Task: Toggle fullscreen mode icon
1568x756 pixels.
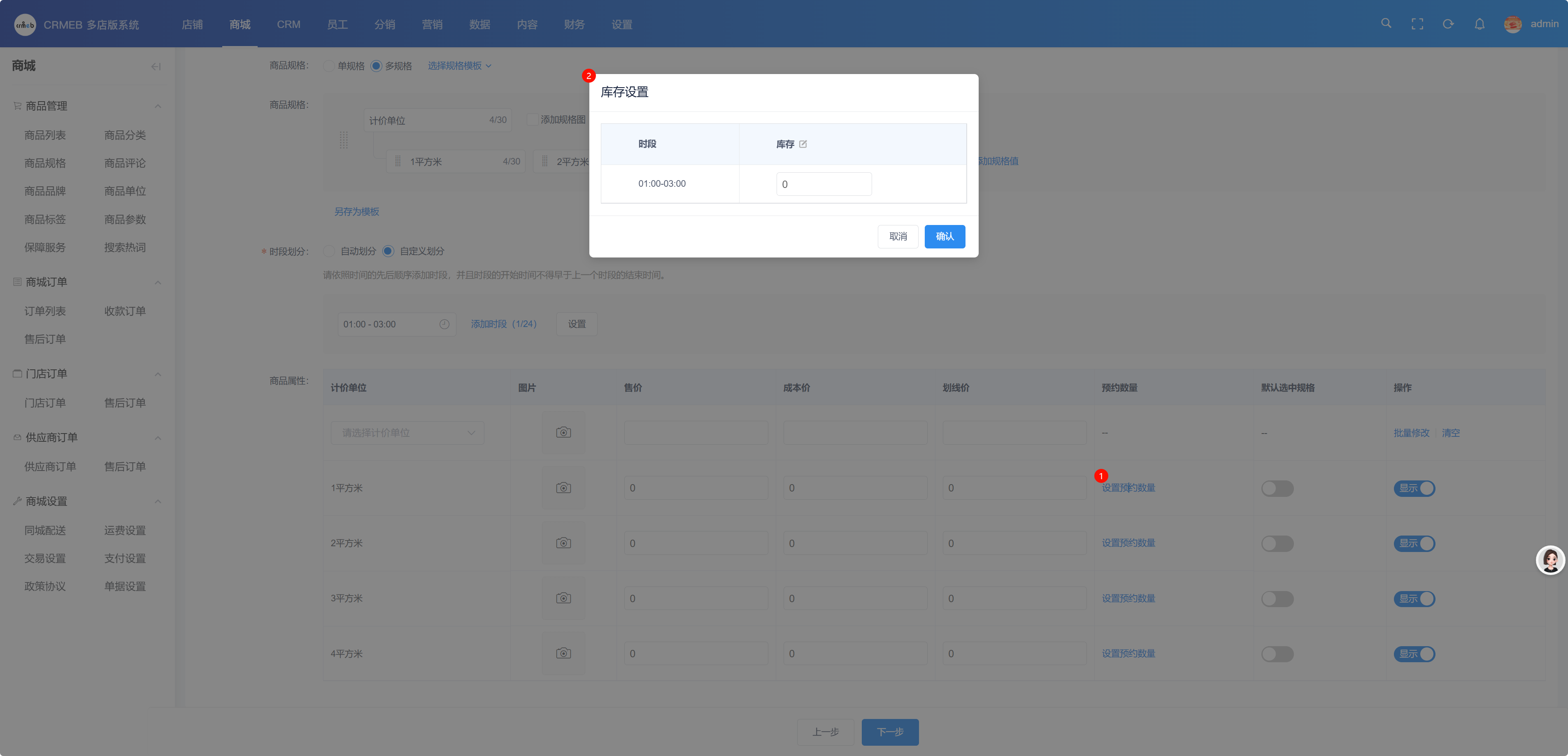Action: point(1417,24)
